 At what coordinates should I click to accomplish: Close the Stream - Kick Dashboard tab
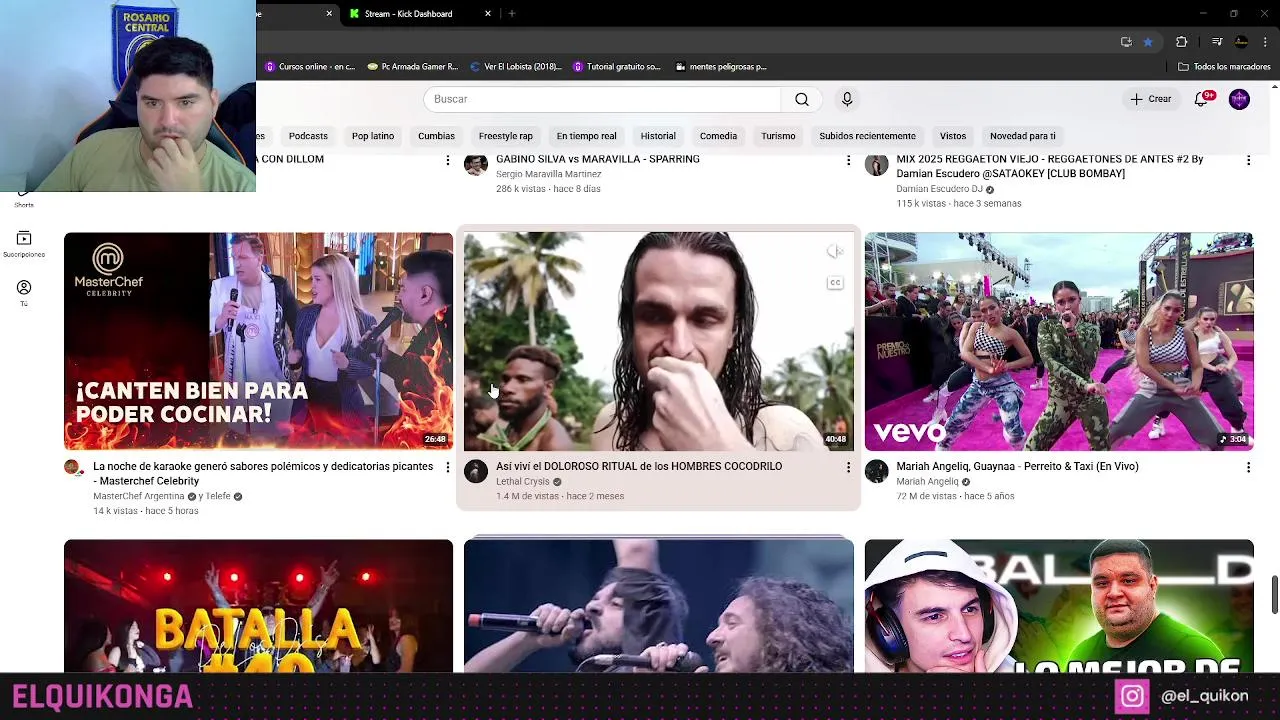click(x=488, y=14)
